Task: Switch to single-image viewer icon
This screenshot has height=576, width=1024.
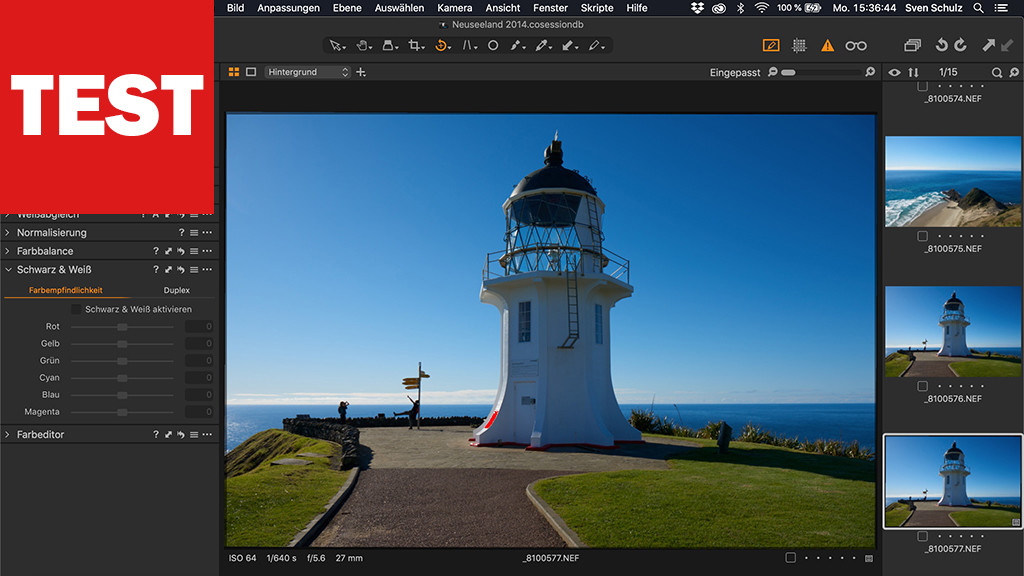Action: point(251,72)
